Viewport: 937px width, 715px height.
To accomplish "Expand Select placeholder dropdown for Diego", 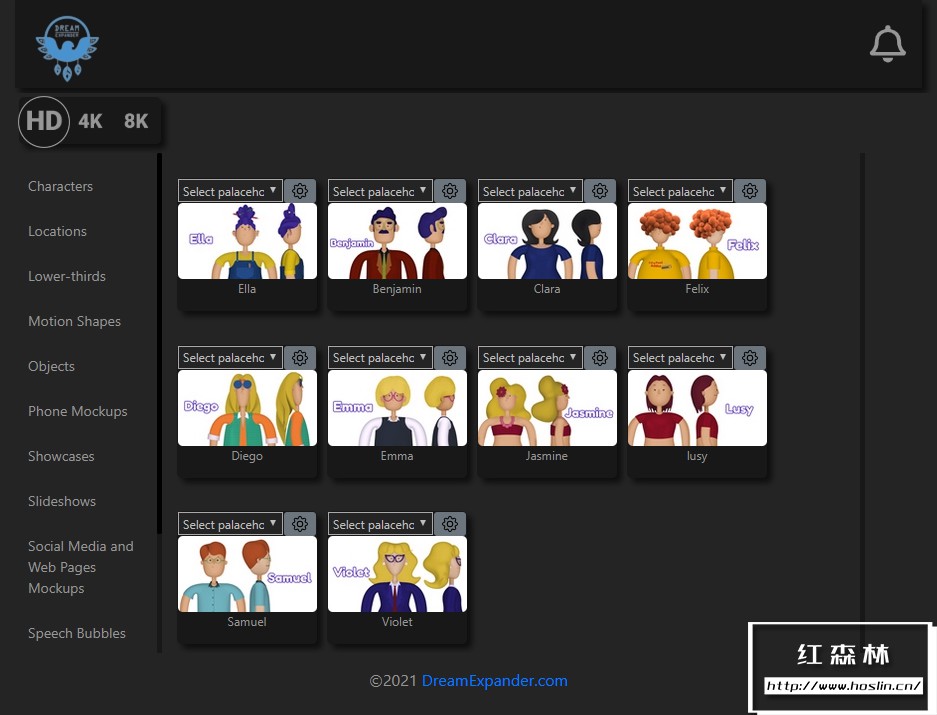I will (230, 358).
